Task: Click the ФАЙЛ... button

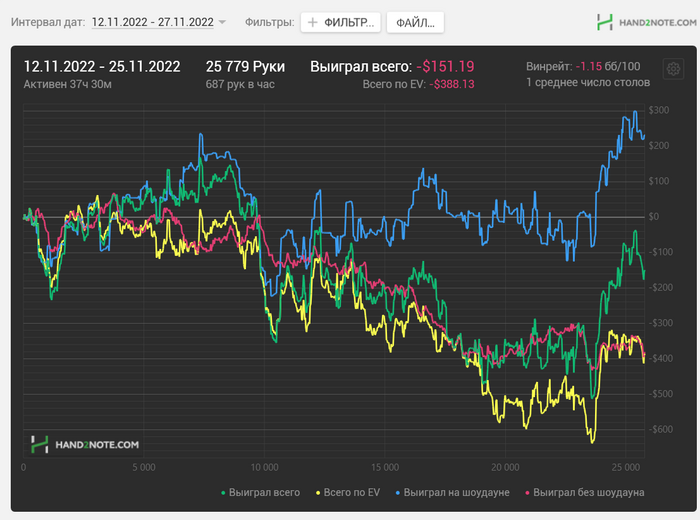Action: point(415,22)
